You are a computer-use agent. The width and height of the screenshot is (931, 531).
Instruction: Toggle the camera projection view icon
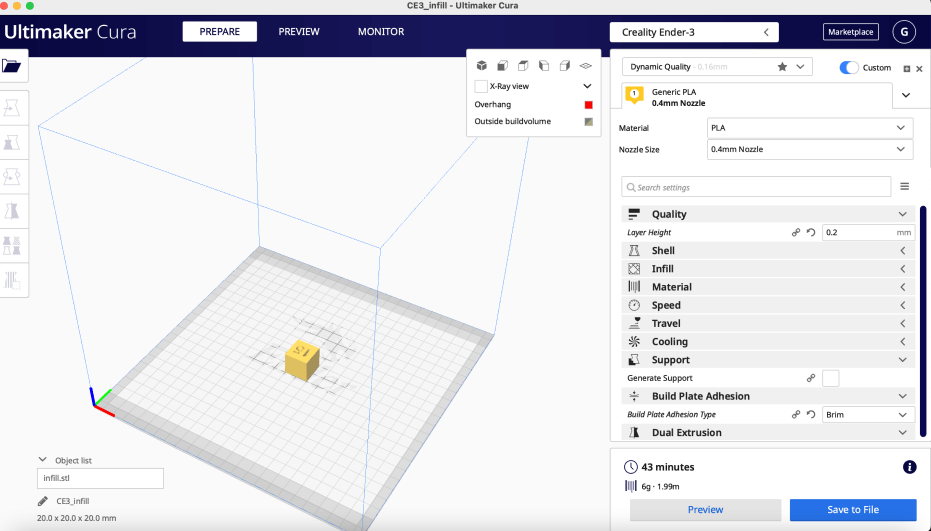(x=586, y=65)
